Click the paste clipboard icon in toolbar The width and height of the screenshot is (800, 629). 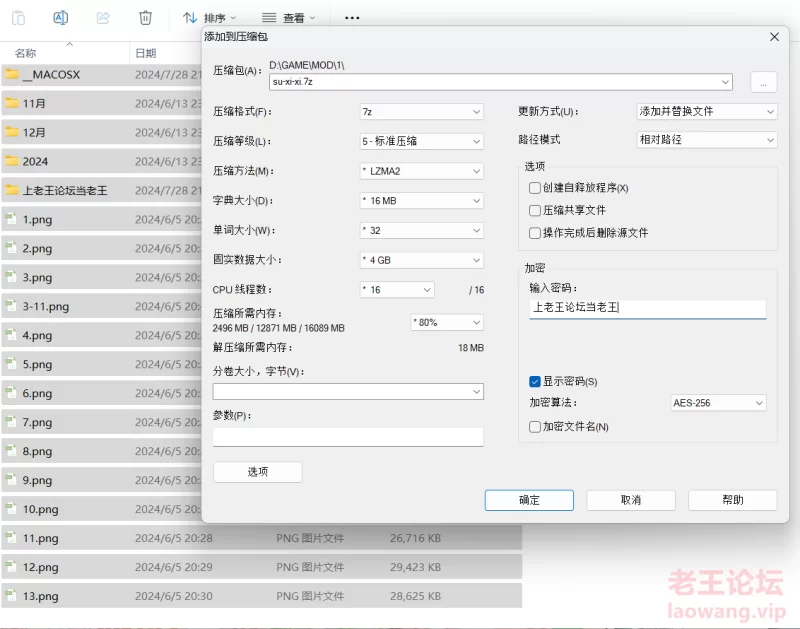18,18
